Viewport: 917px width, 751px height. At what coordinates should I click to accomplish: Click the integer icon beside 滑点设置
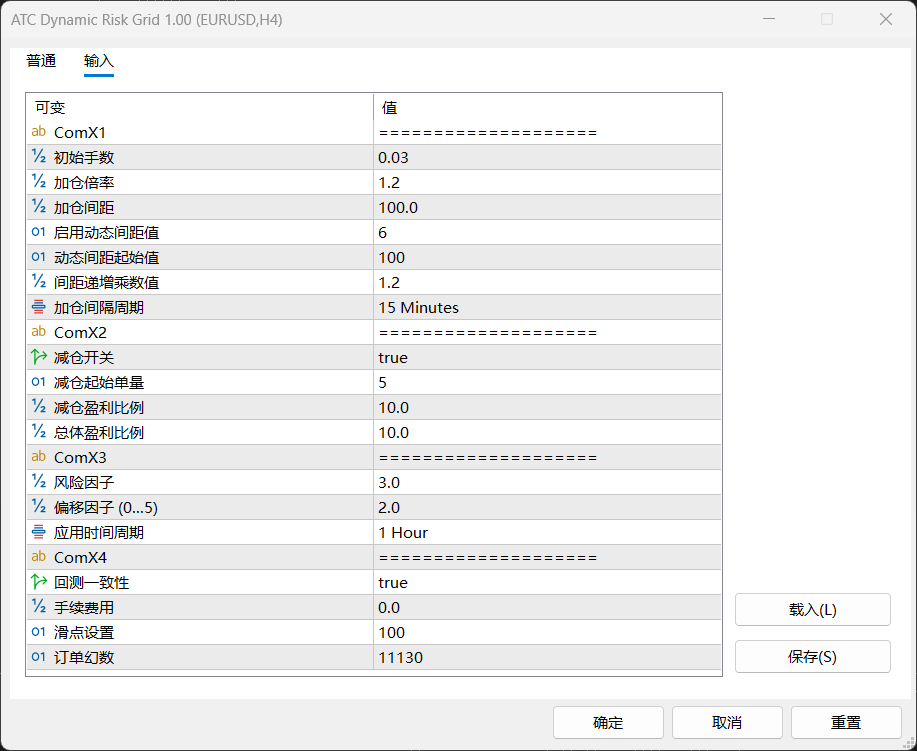[x=39, y=632]
